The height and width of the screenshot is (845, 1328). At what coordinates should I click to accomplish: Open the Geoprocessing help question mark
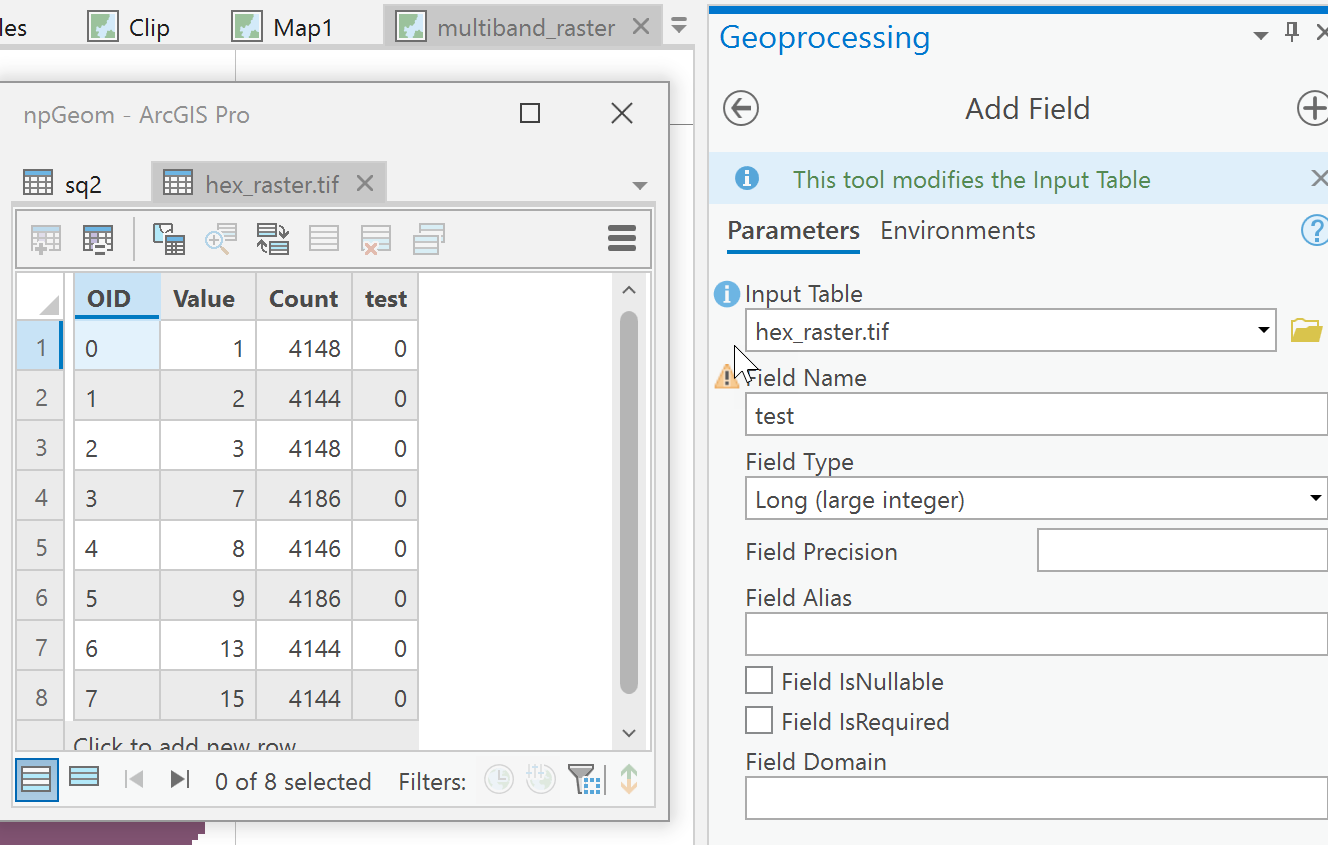pos(1313,231)
